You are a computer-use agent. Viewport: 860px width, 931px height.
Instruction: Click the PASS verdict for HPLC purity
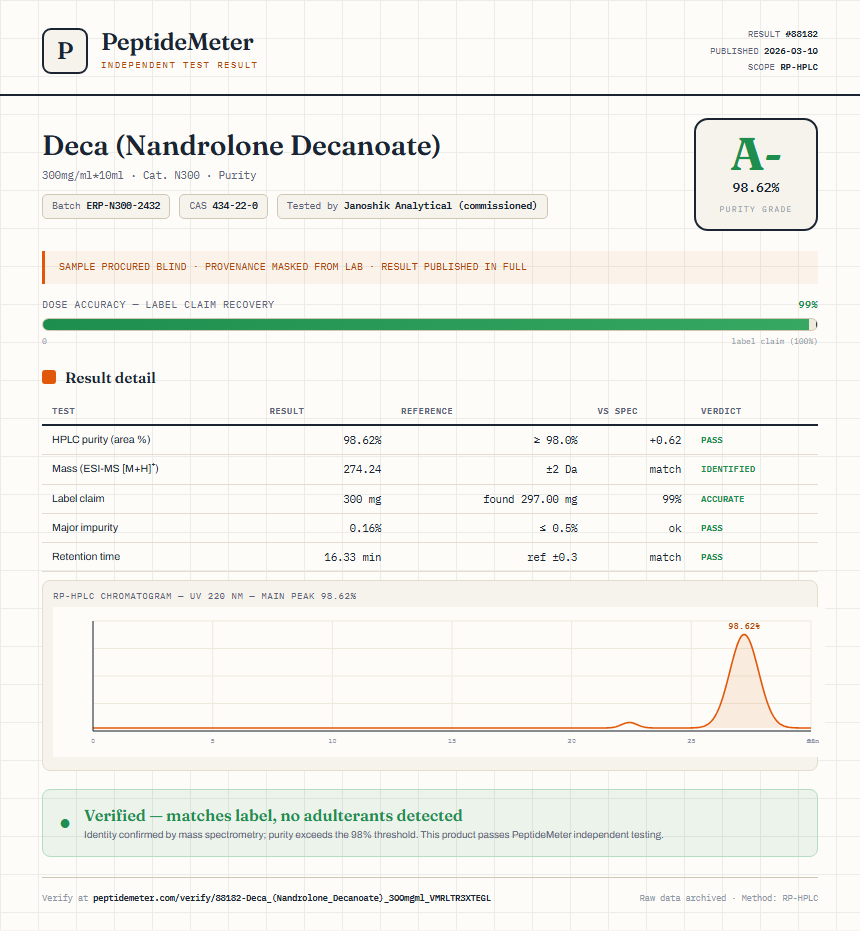click(x=712, y=440)
